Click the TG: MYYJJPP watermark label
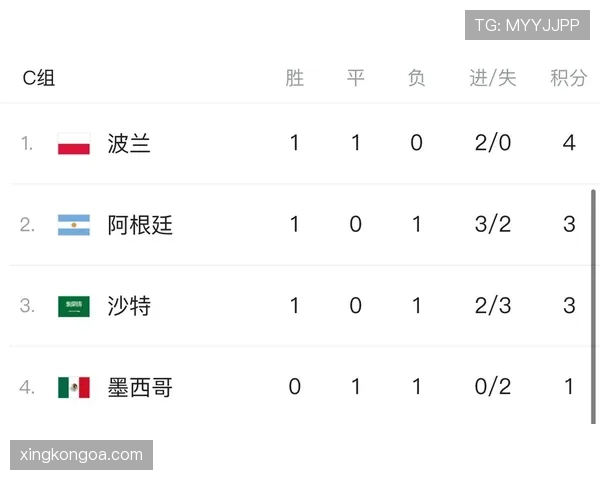This screenshot has height=480, width=600. coord(527,25)
